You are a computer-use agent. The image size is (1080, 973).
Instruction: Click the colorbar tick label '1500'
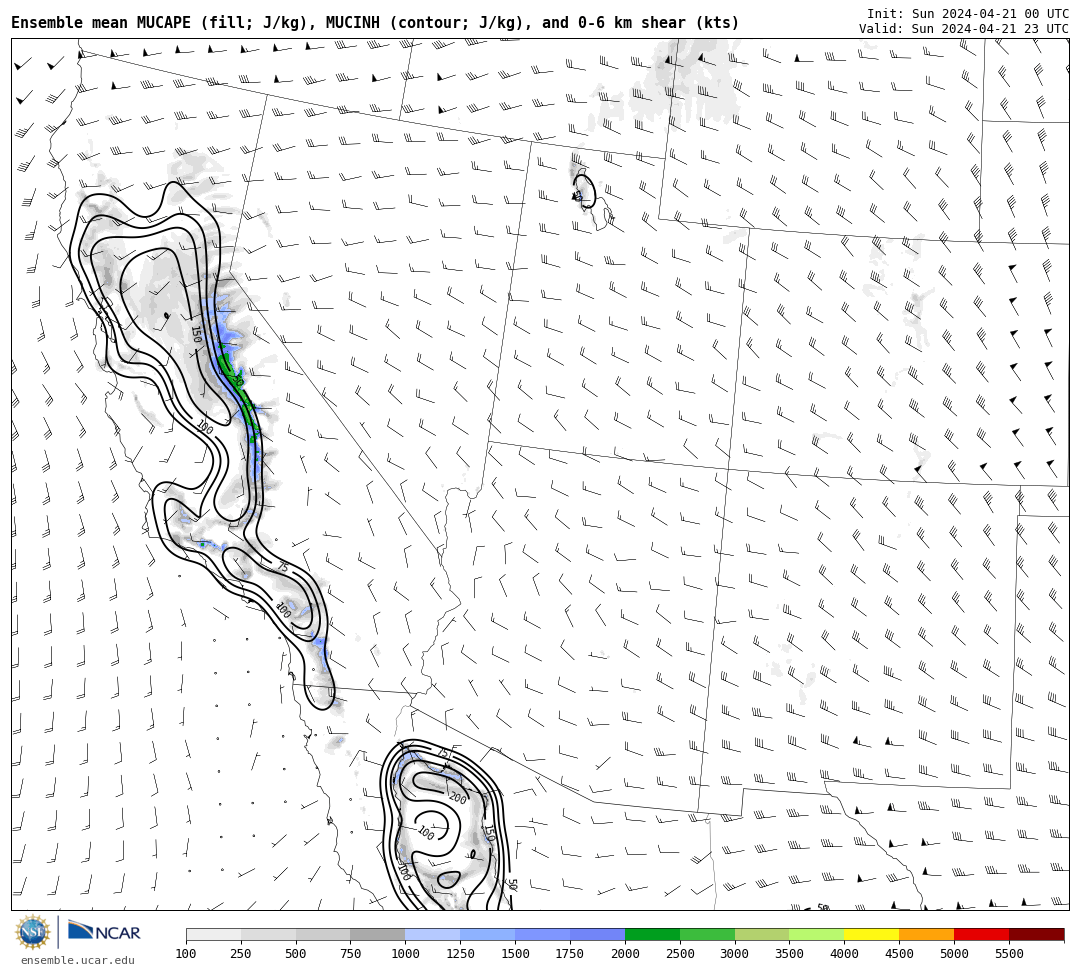point(515,954)
